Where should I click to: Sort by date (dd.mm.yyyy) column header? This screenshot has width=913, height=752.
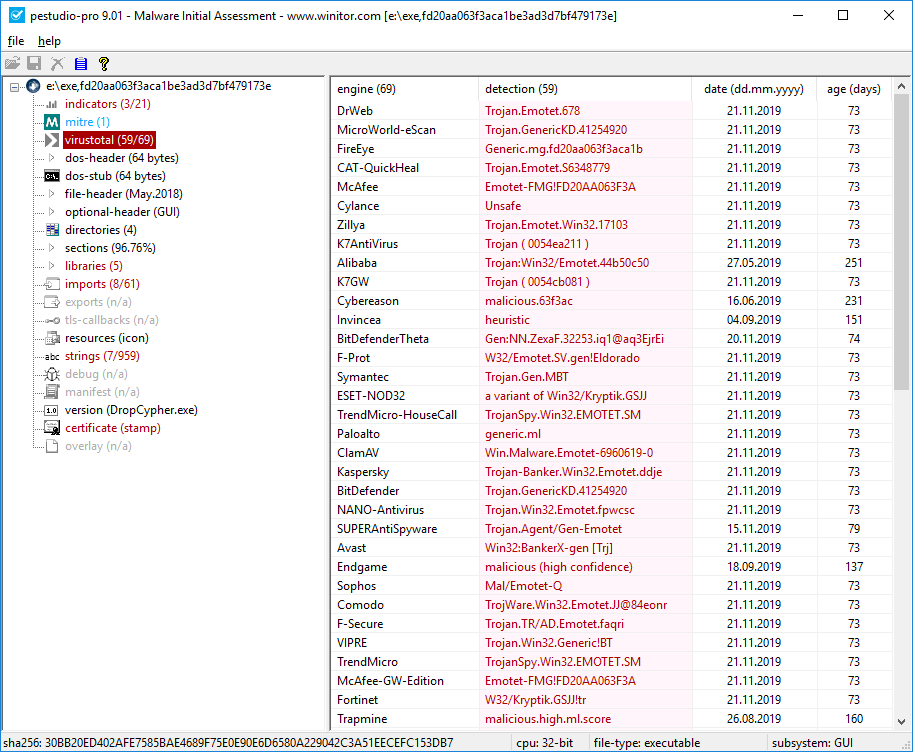[x=754, y=89]
